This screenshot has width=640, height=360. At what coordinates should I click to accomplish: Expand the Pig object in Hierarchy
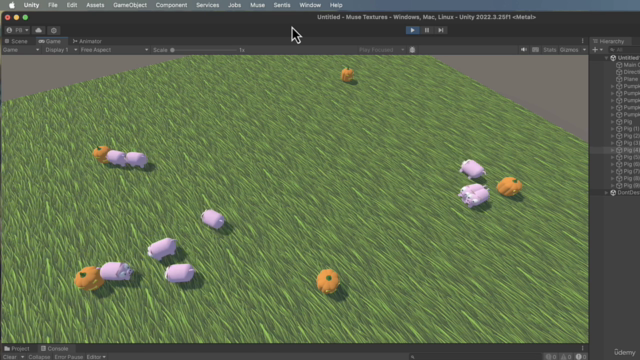pos(612,122)
